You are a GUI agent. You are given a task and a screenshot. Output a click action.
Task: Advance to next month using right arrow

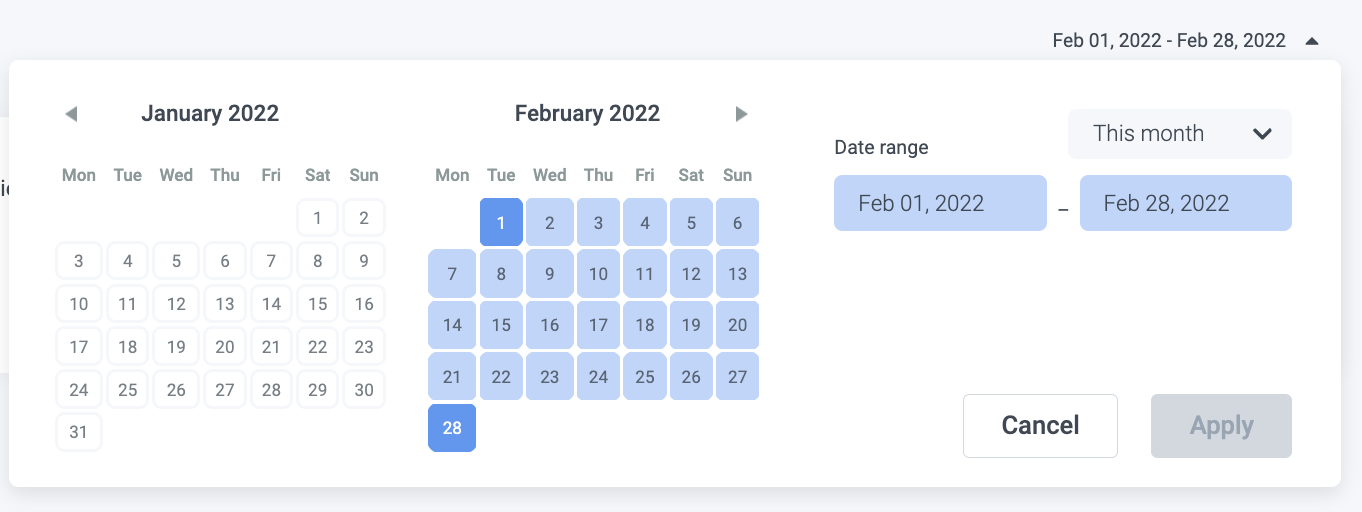coord(741,114)
